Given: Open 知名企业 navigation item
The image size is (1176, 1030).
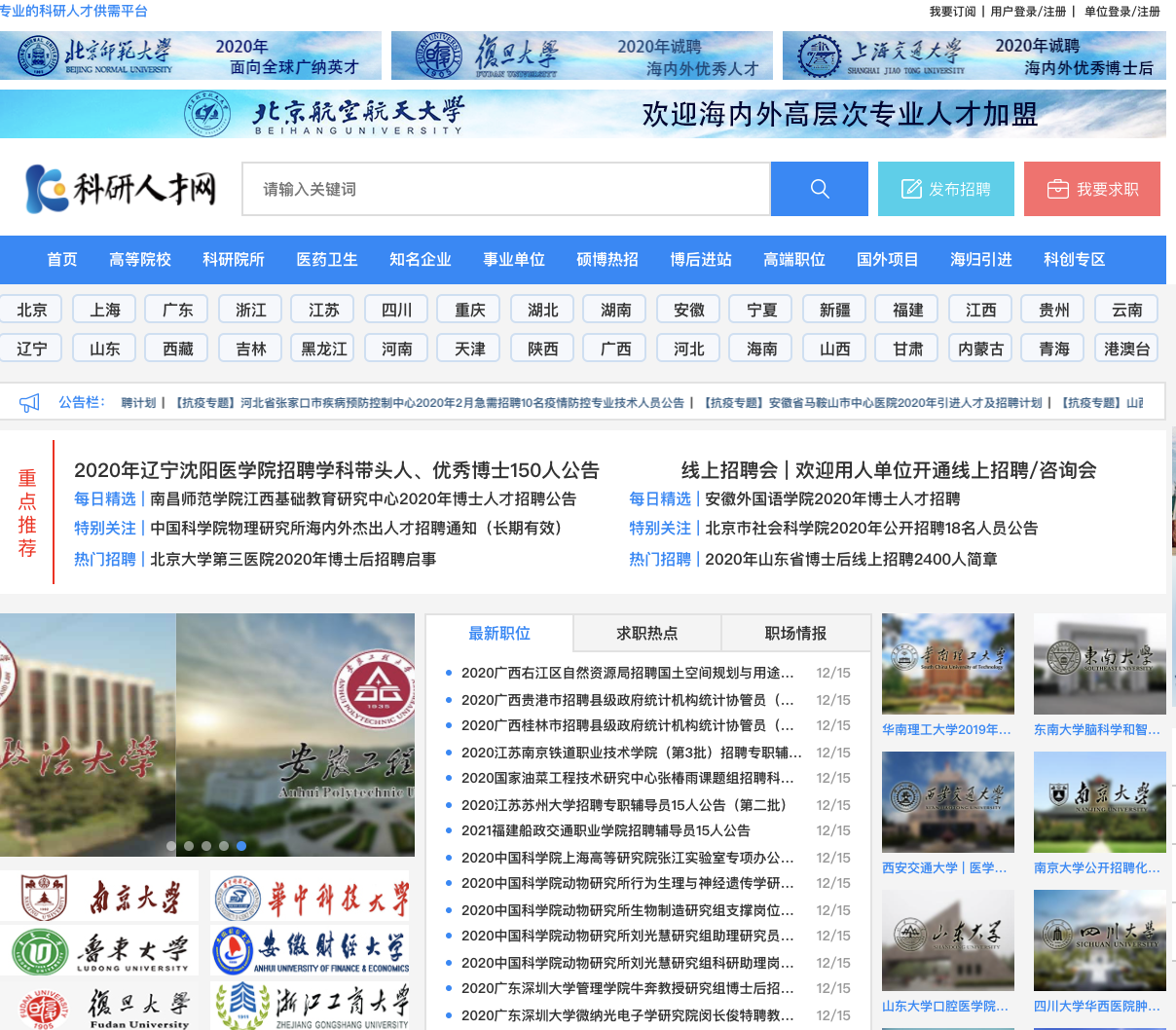Looking at the screenshot, I should [421, 260].
